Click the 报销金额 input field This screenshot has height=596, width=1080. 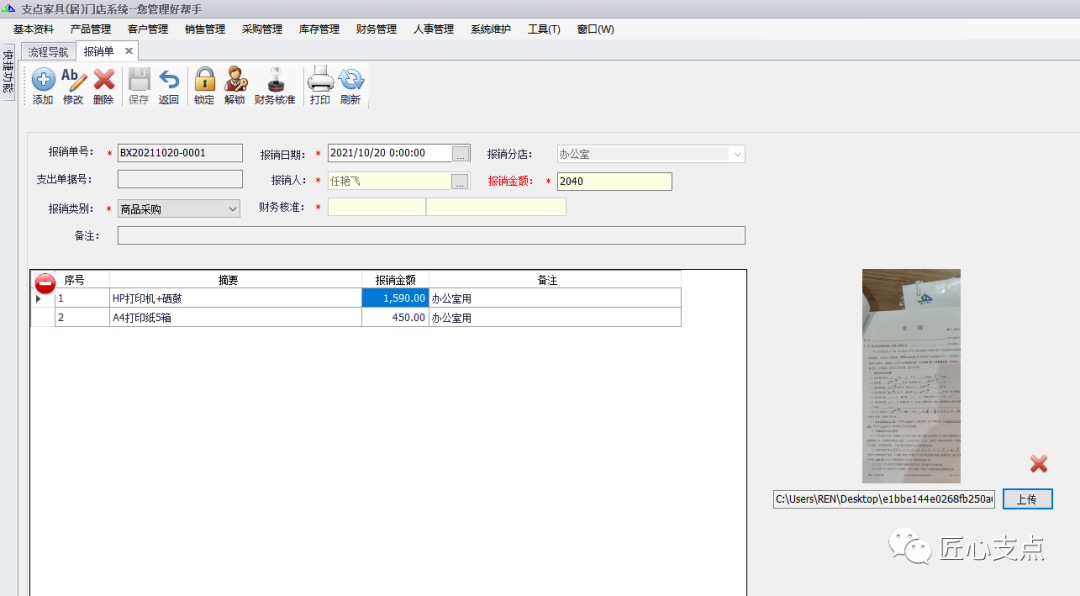(614, 182)
